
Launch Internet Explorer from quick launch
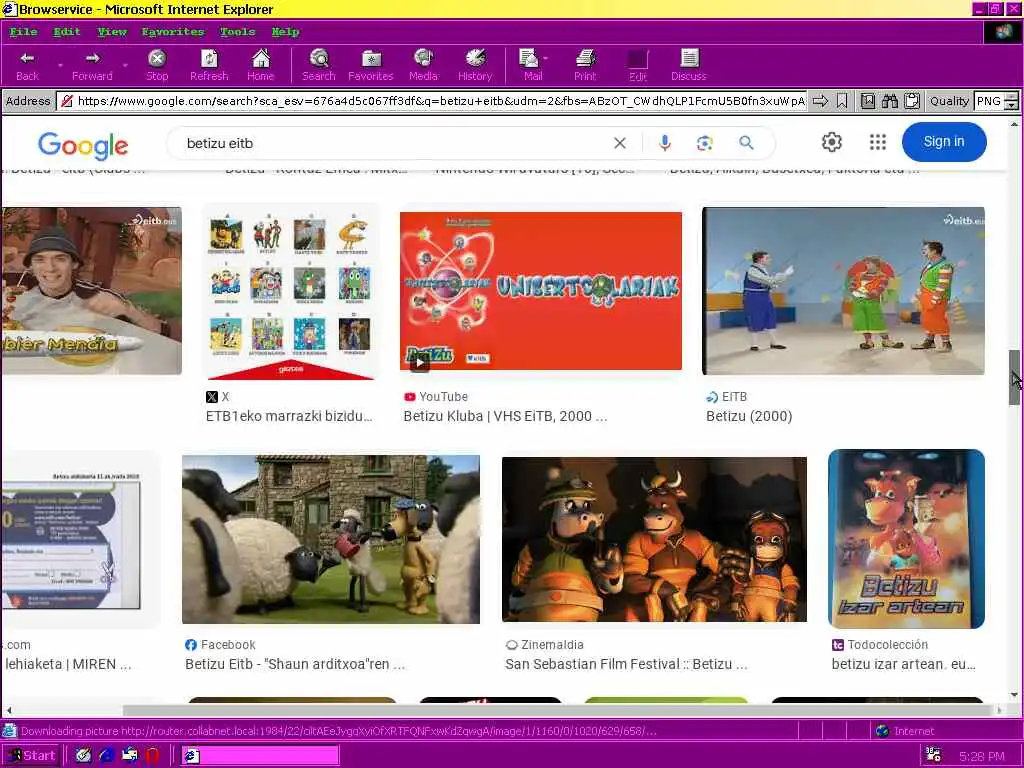tap(106, 756)
